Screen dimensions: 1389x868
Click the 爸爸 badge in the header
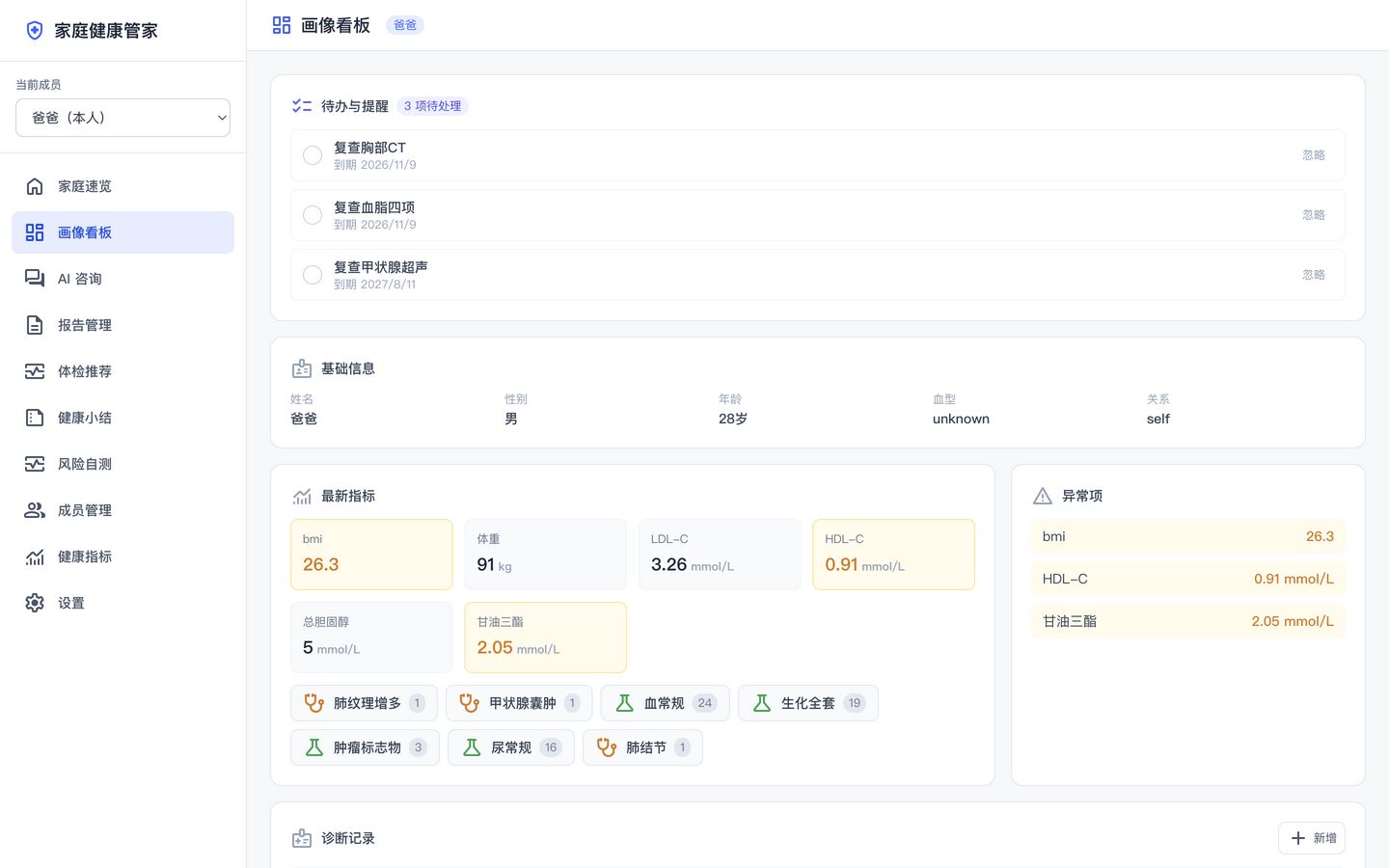[405, 25]
